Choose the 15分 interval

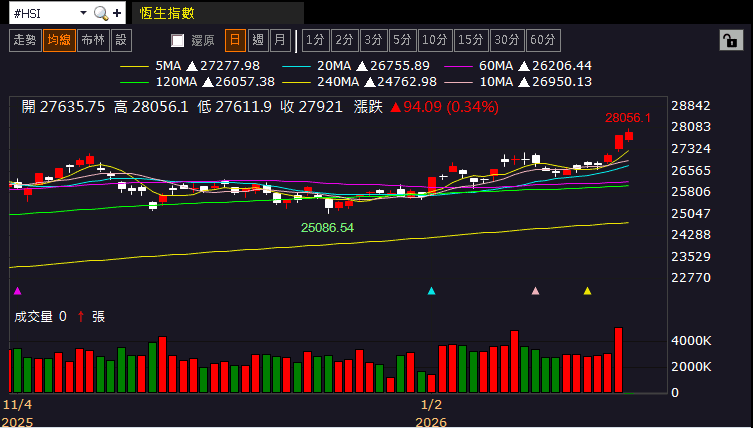click(471, 40)
